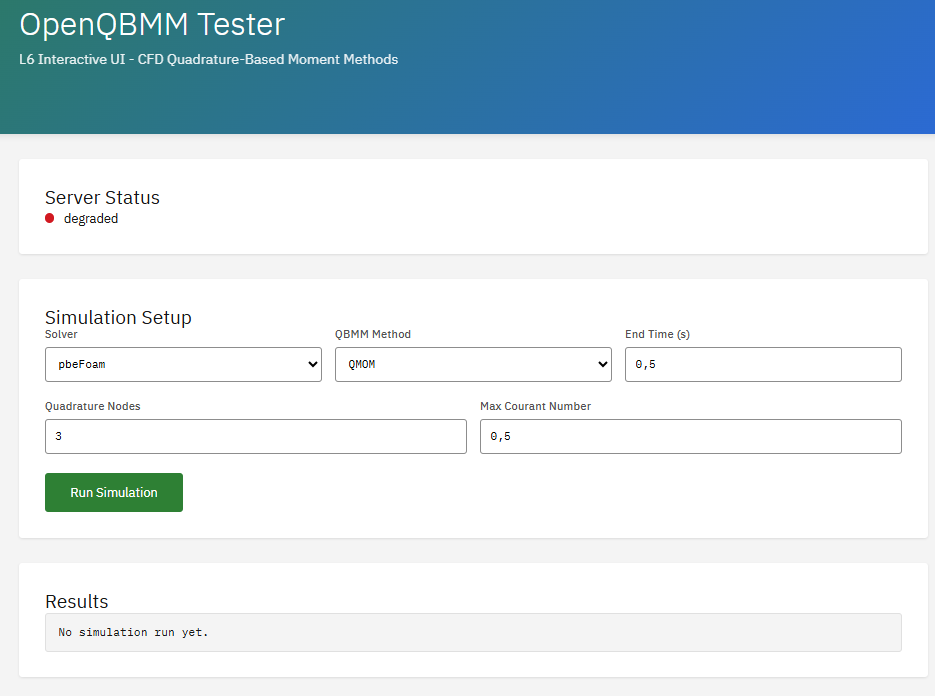Select the Max Courant Number input field
The width and height of the screenshot is (935, 696).
[690, 436]
